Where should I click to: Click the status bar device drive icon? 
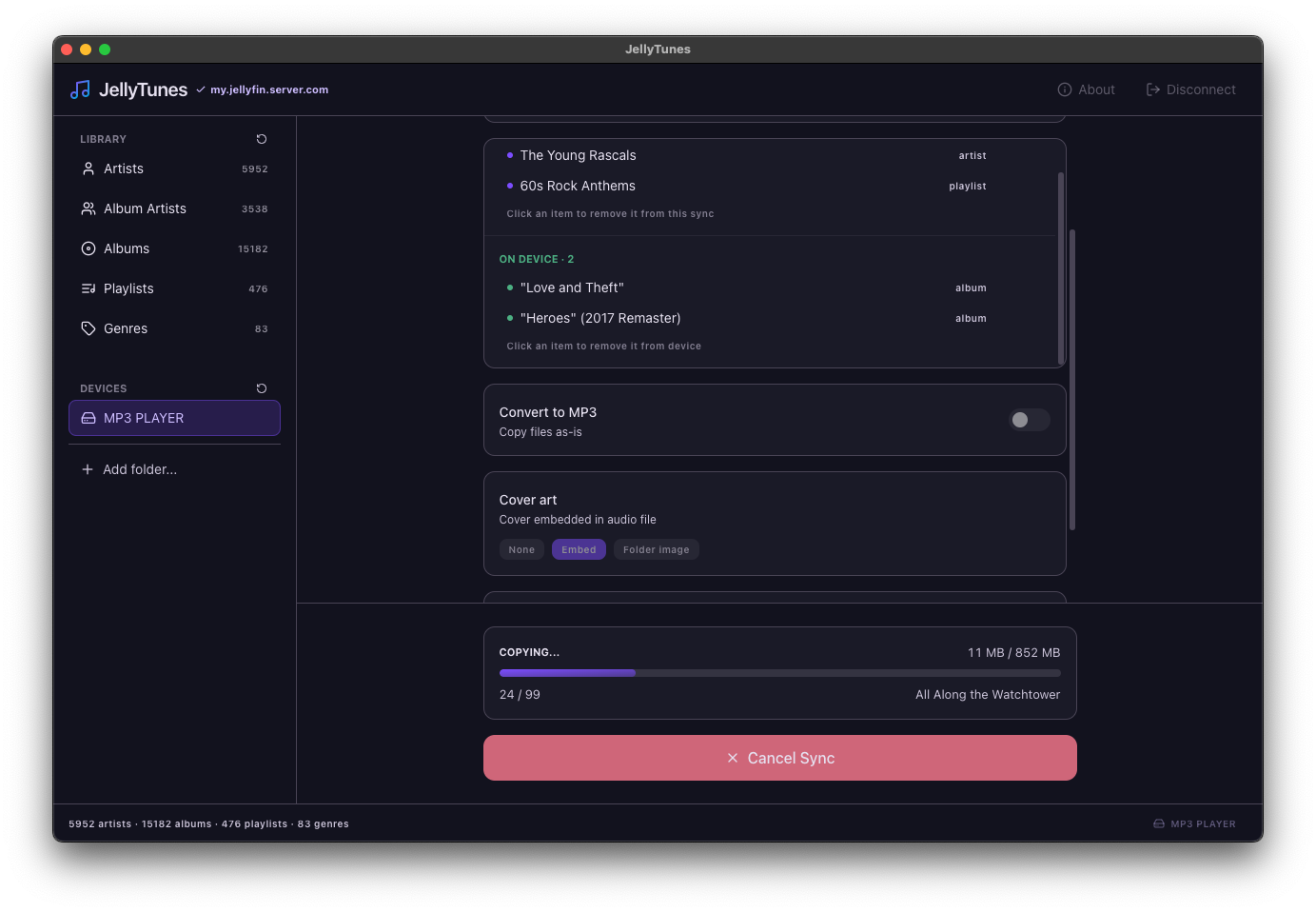(1159, 824)
